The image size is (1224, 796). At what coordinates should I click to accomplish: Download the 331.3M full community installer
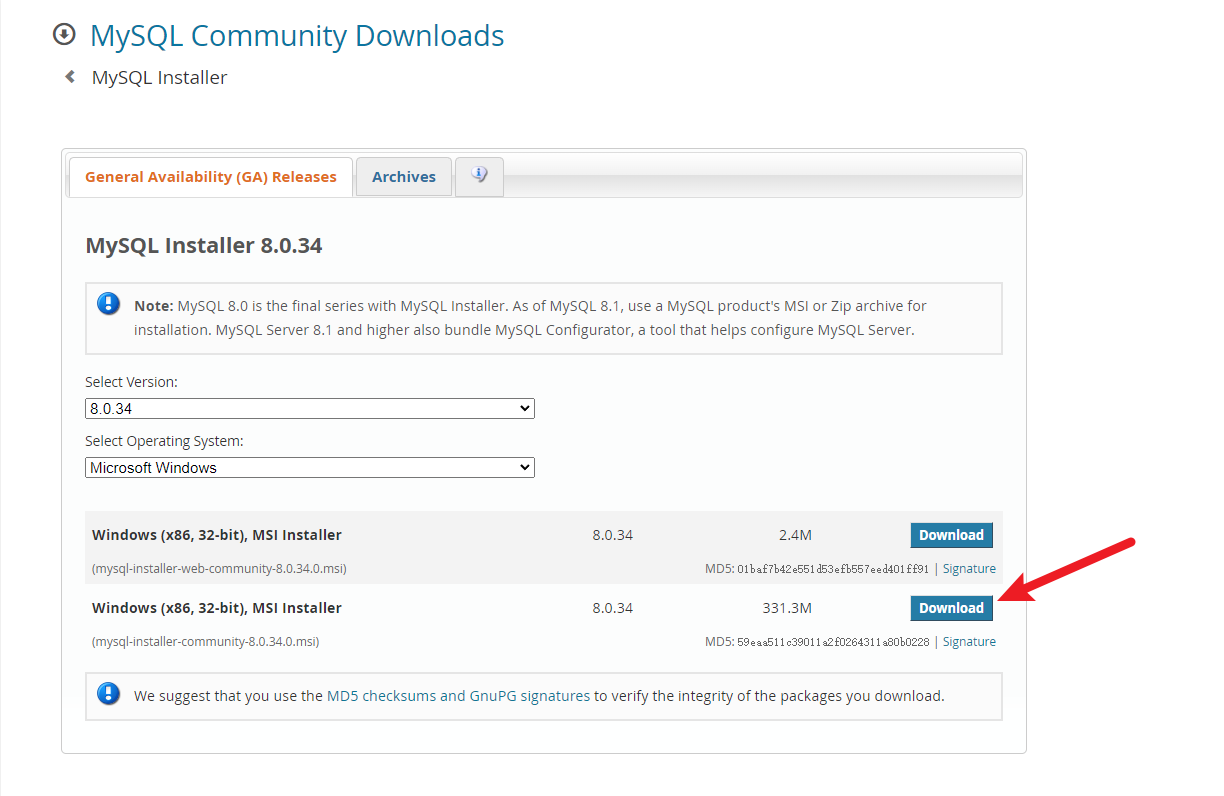tap(951, 608)
